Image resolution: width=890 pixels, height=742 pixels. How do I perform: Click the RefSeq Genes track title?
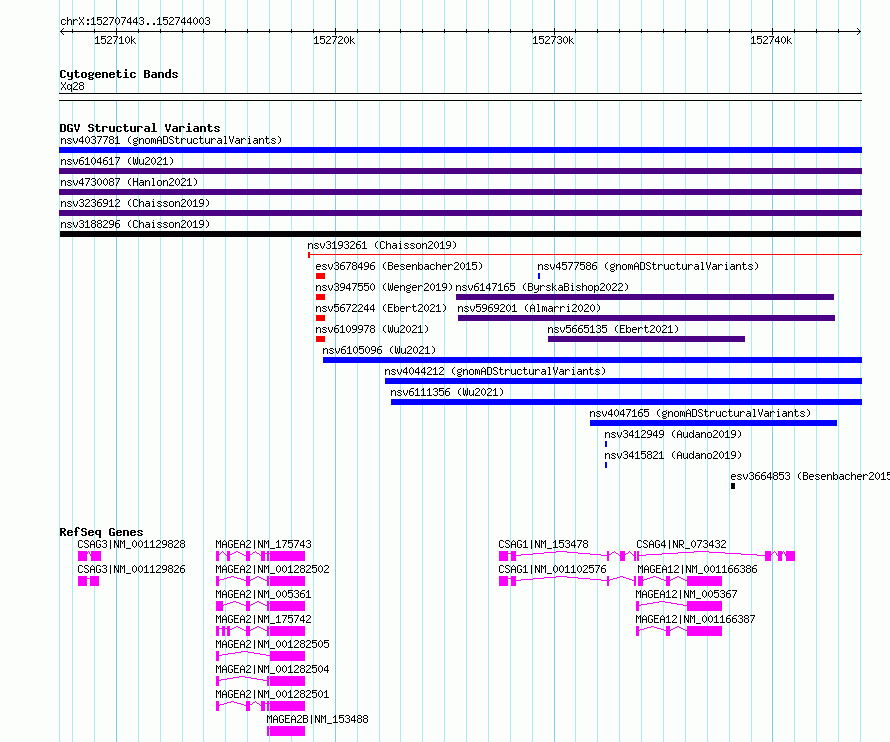tap(101, 532)
